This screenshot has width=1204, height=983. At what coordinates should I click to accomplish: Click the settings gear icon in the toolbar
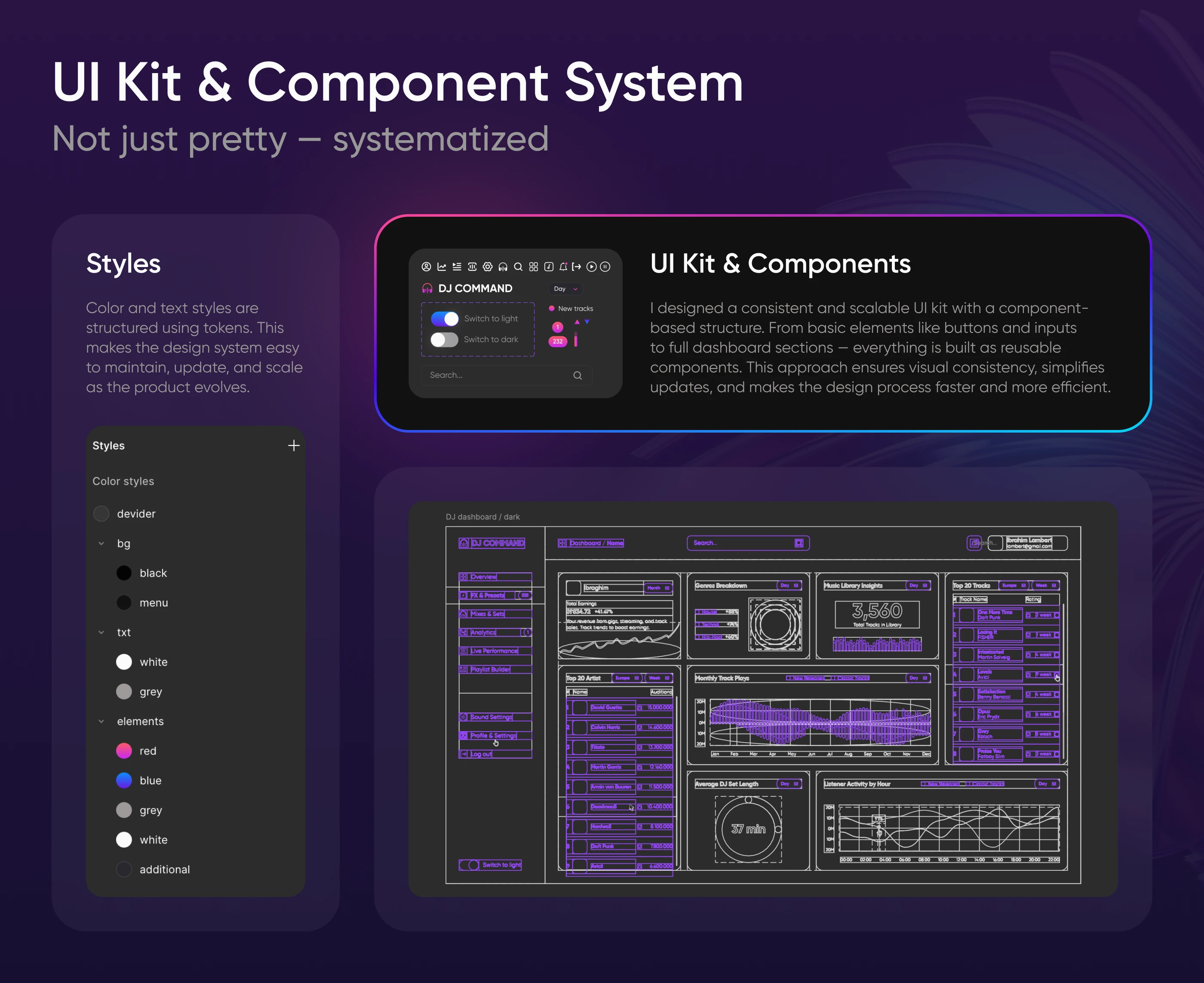[487, 267]
